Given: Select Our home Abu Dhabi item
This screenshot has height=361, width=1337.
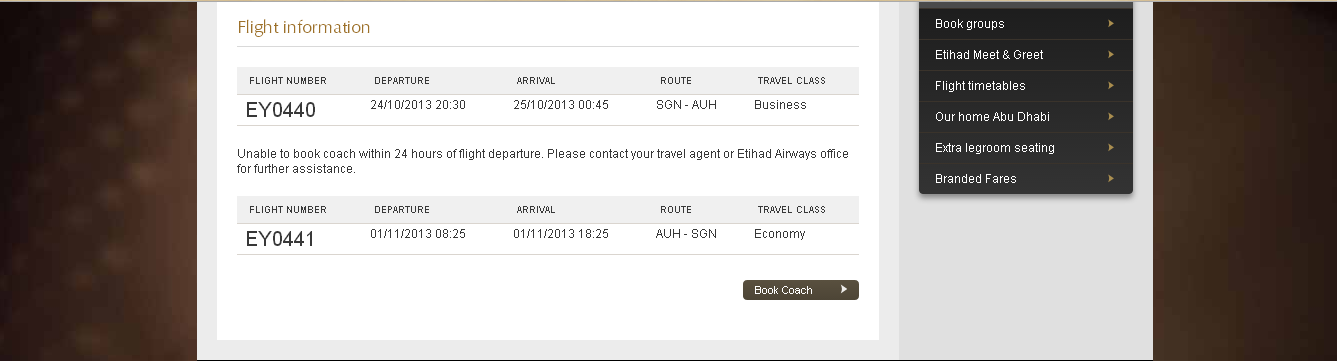Looking at the screenshot, I should (x=1026, y=117).
